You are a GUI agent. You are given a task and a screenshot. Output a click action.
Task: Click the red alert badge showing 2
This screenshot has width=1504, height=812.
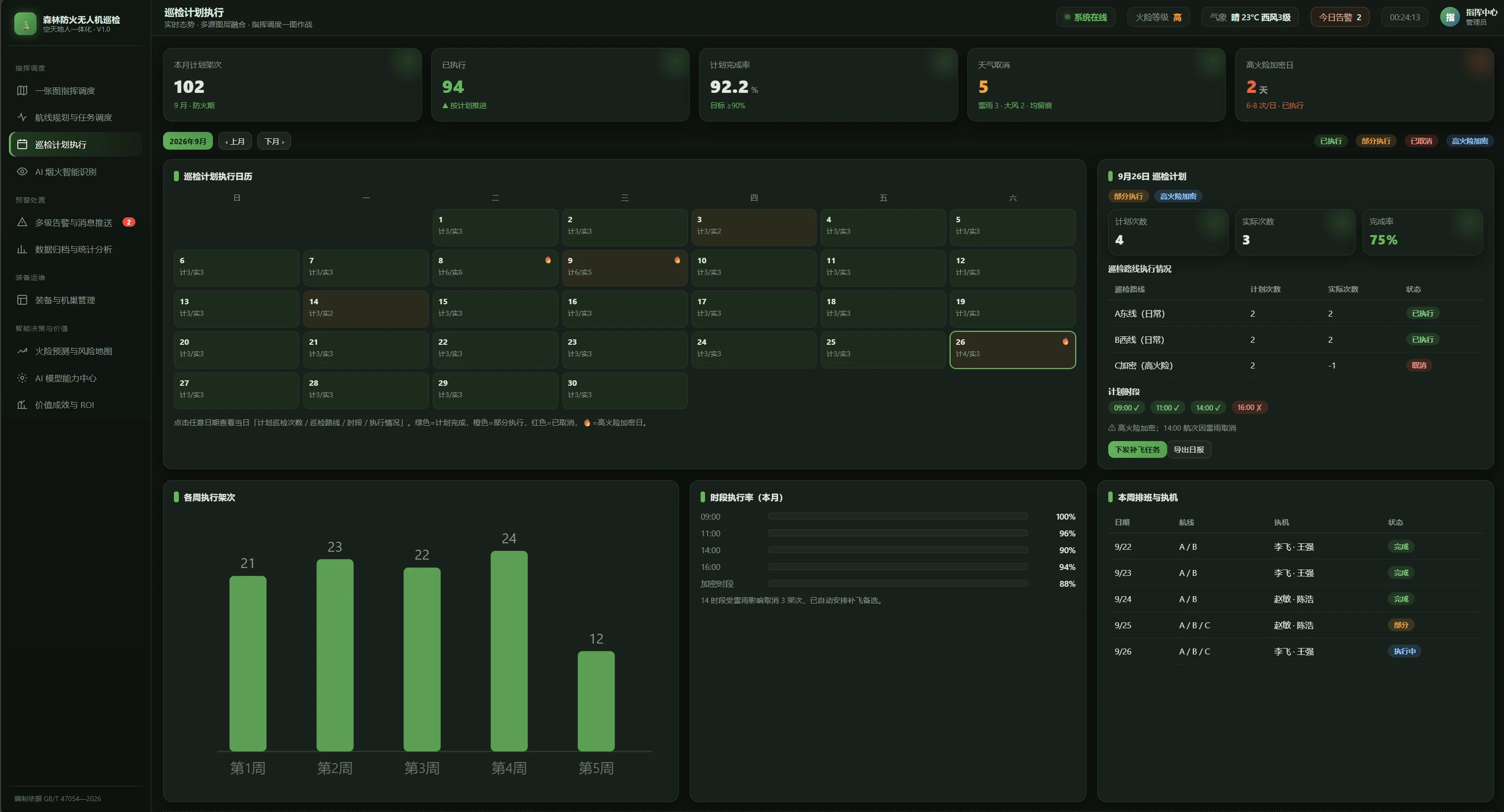click(129, 222)
